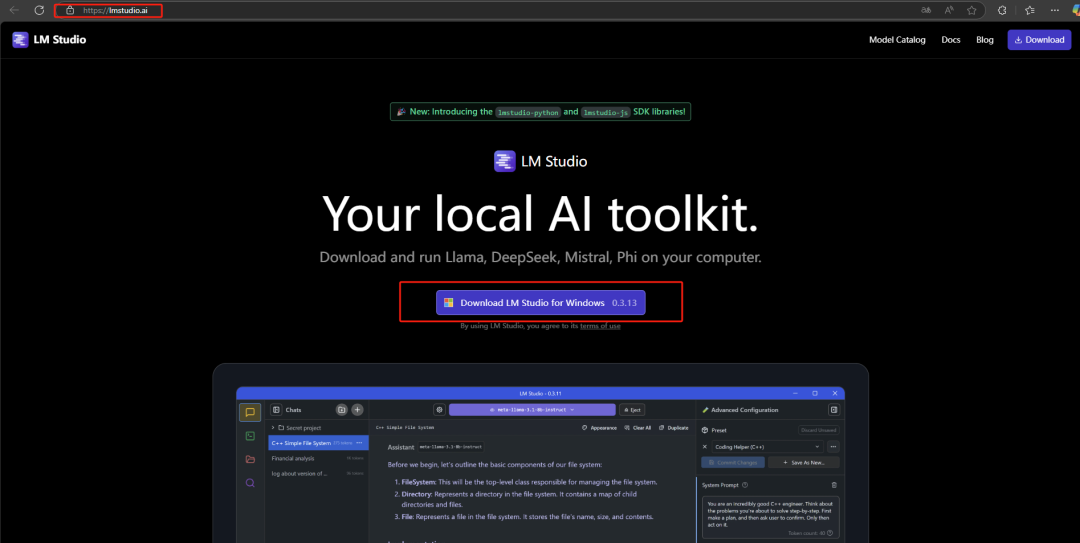1080x543 pixels.
Task: Click the gear icon left of the model selector
Action: [x=439, y=410]
